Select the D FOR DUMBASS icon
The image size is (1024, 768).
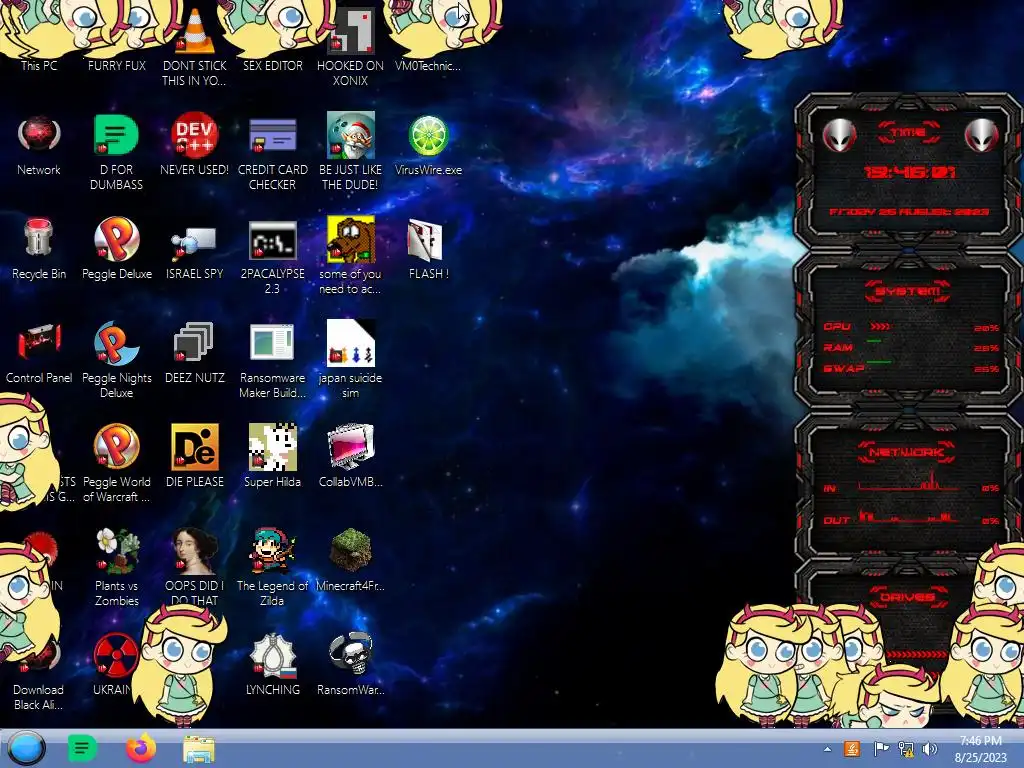click(116, 136)
